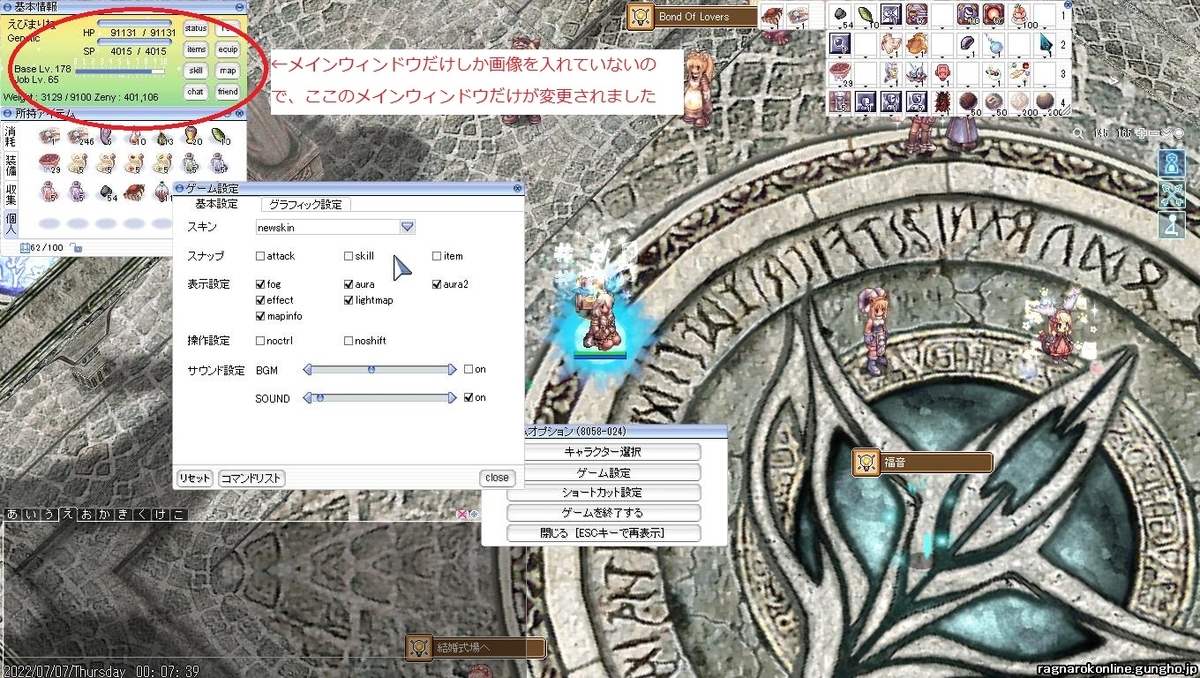Click the close button in game settings
This screenshot has height=678, width=1200.
[497, 478]
